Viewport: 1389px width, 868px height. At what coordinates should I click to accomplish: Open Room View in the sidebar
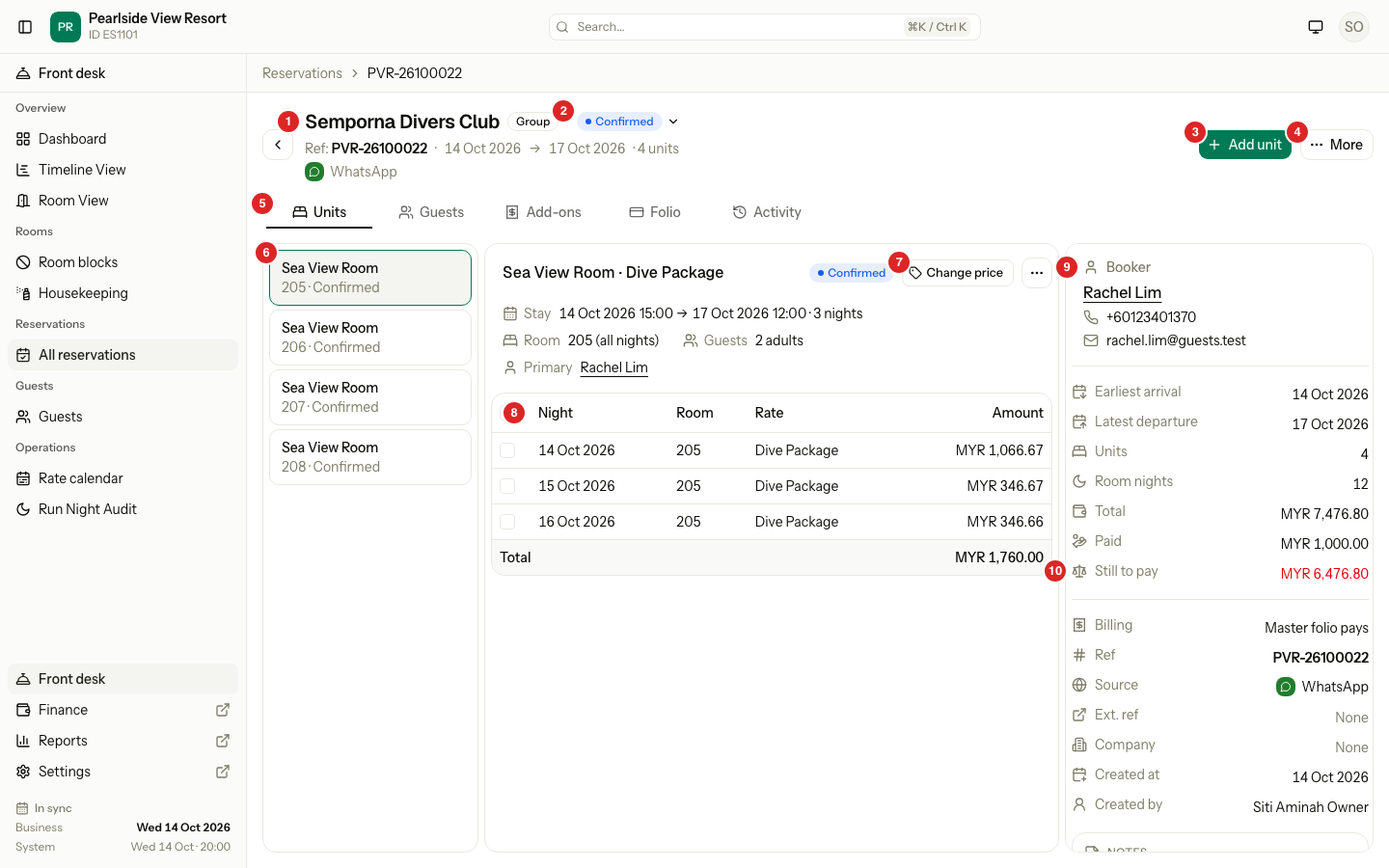click(x=123, y=201)
